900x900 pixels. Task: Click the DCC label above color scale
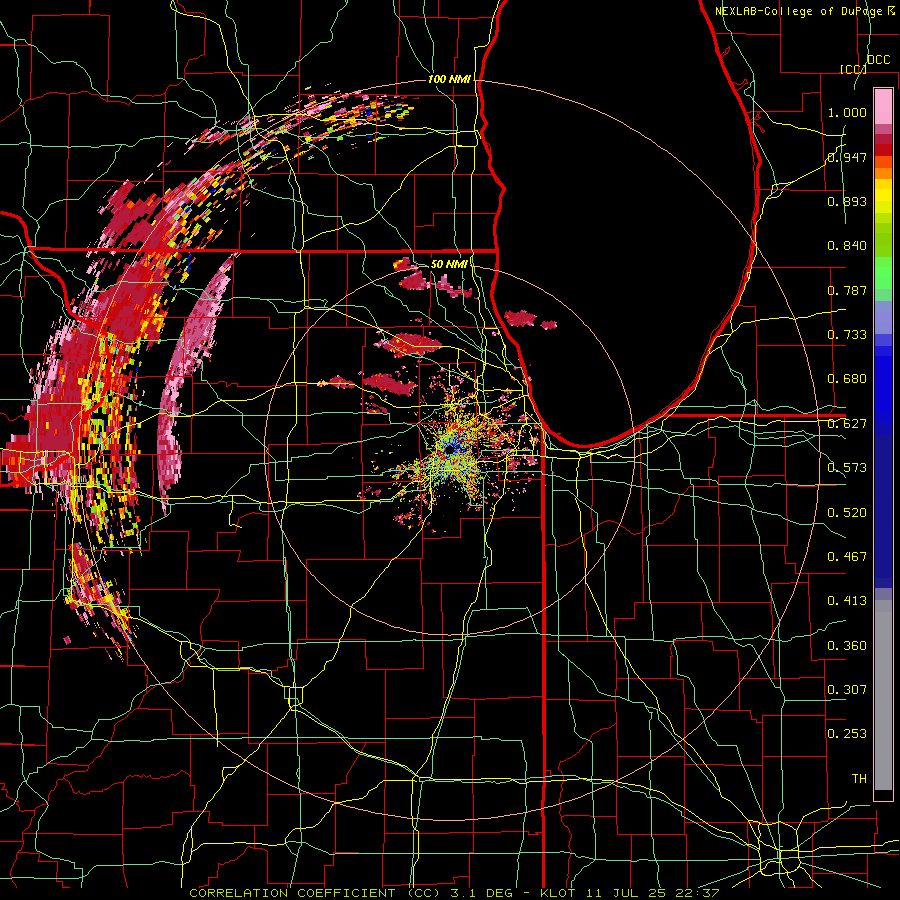click(x=878, y=60)
